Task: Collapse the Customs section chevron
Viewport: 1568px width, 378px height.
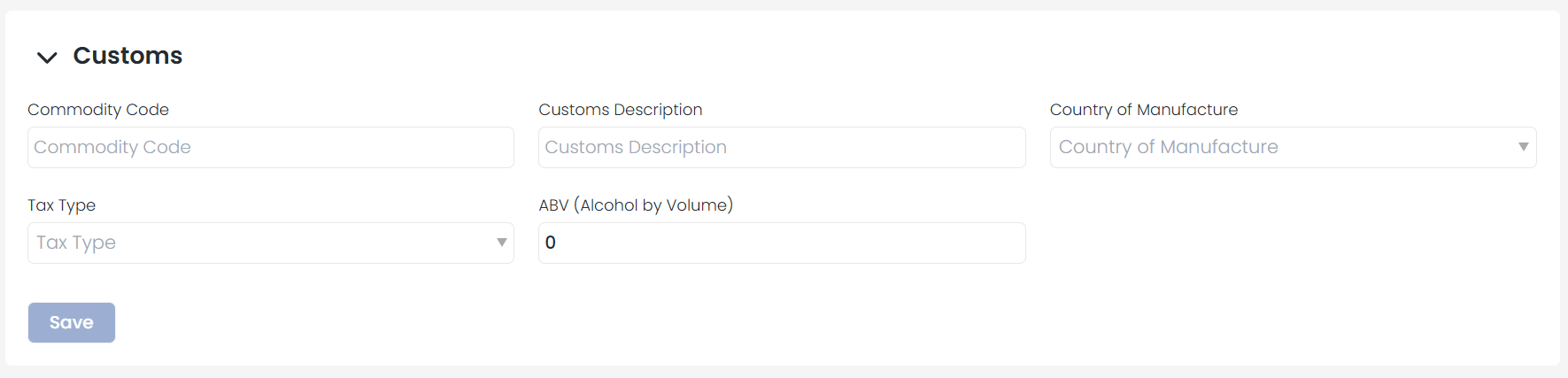Action: pyautogui.click(x=47, y=58)
